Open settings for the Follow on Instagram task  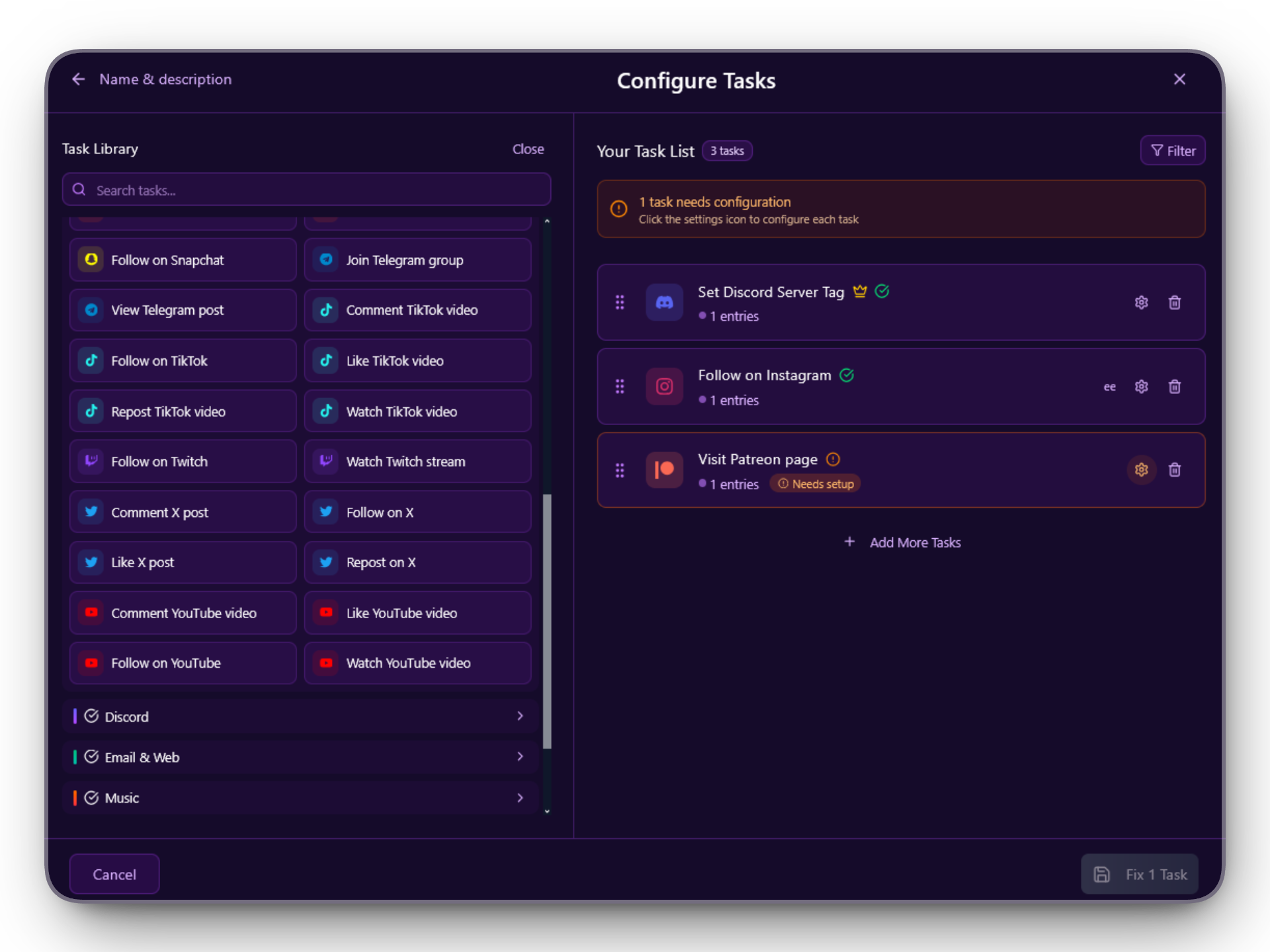(x=1141, y=386)
